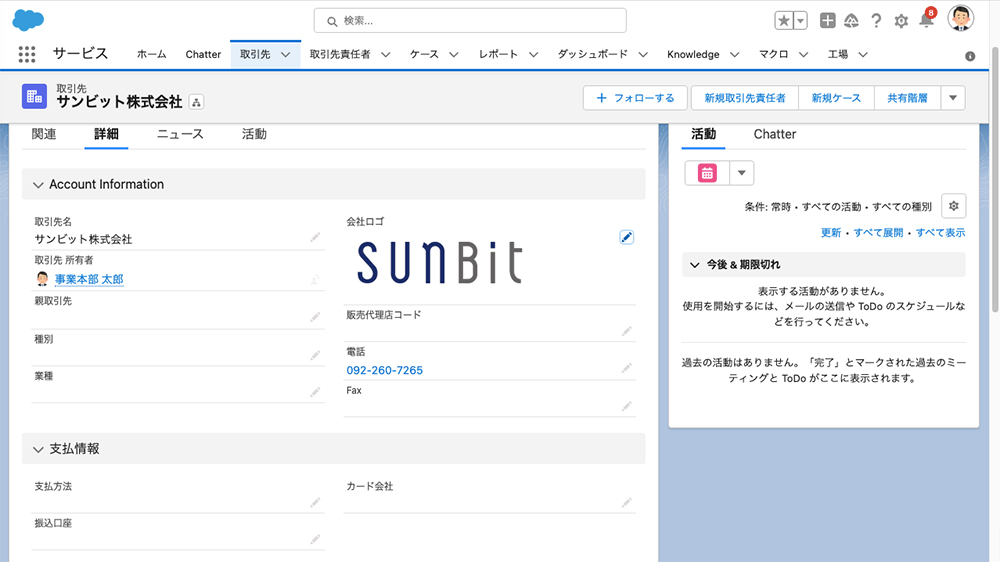Click phone number 092-260-7265
Screen dimensions: 1000x562
click(x=385, y=371)
